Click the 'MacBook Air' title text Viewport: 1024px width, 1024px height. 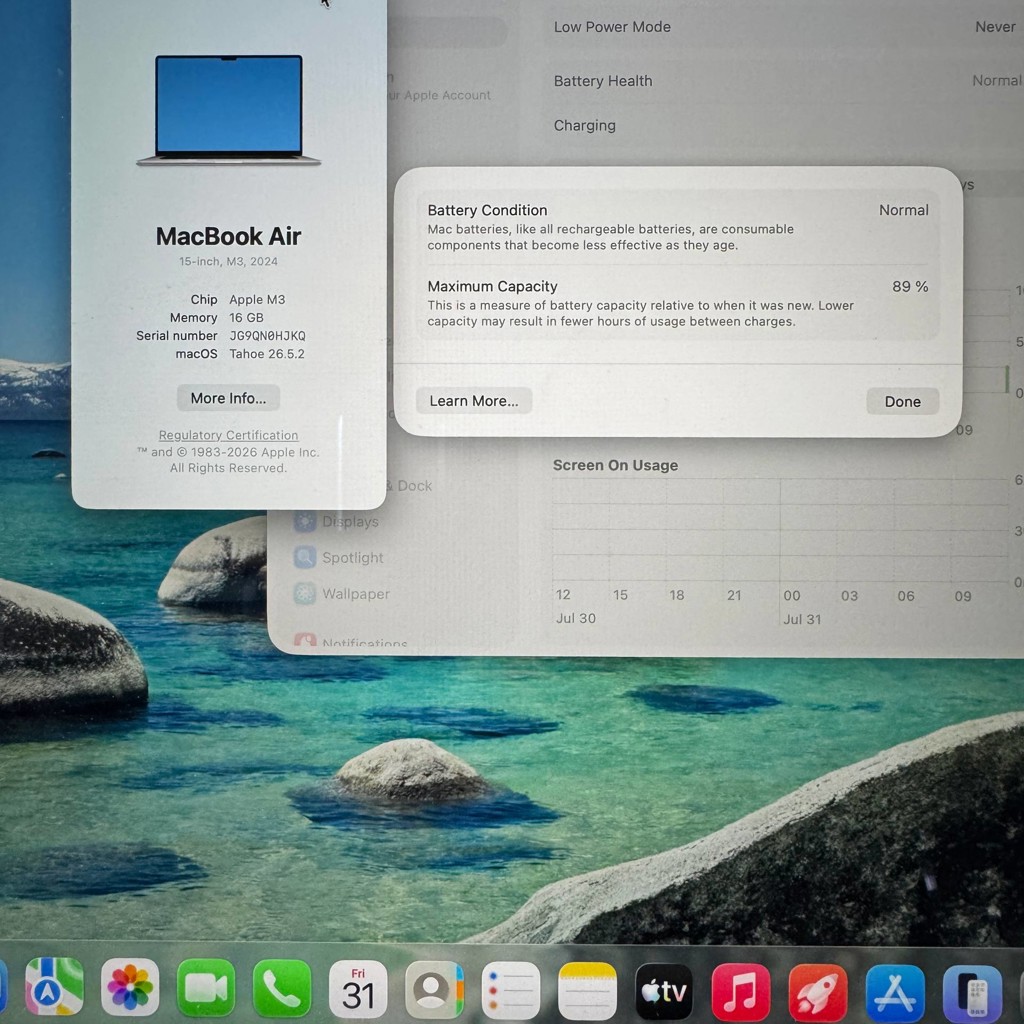point(229,236)
